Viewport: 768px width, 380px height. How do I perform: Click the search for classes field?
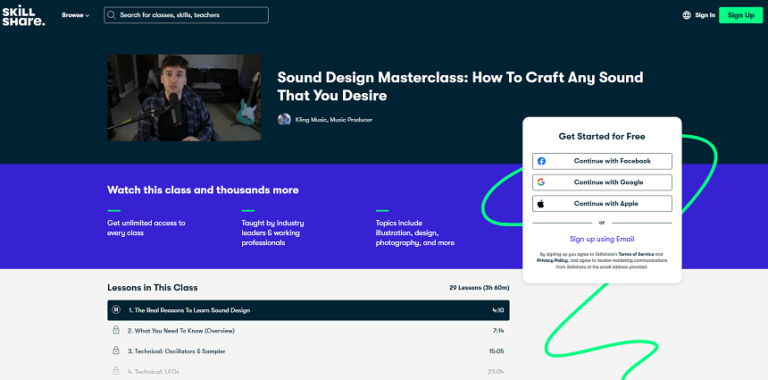(x=186, y=15)
